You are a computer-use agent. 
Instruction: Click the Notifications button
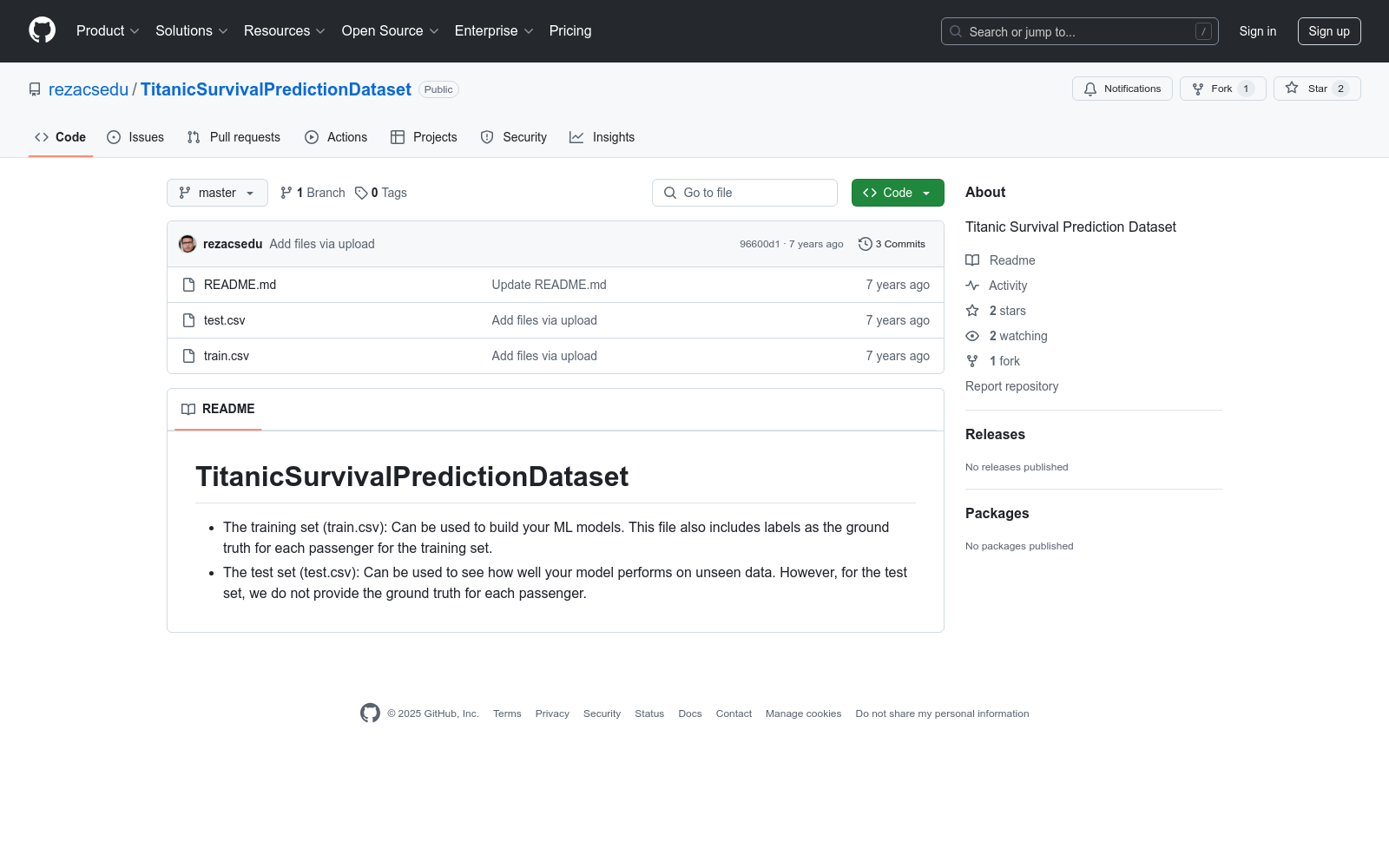pos(1122,89)
